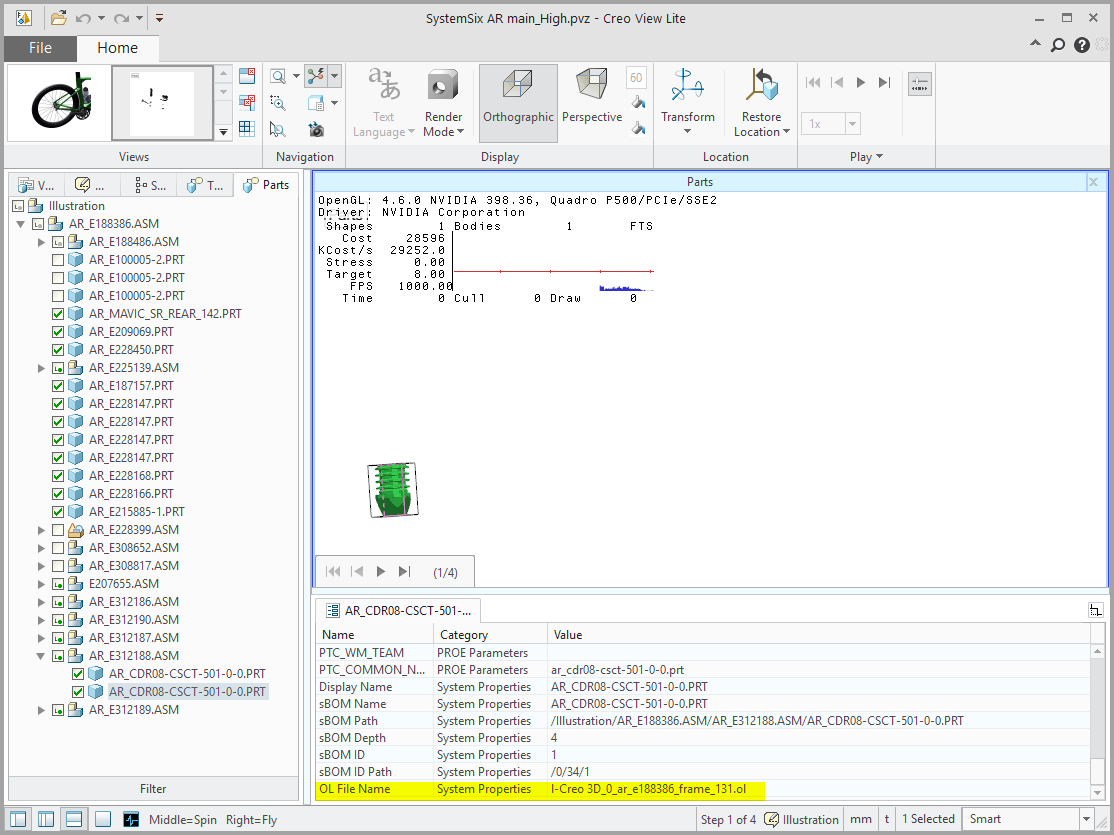Click the search magnifier icon near the help button

pyautogui.click(x=1058, y=45)
